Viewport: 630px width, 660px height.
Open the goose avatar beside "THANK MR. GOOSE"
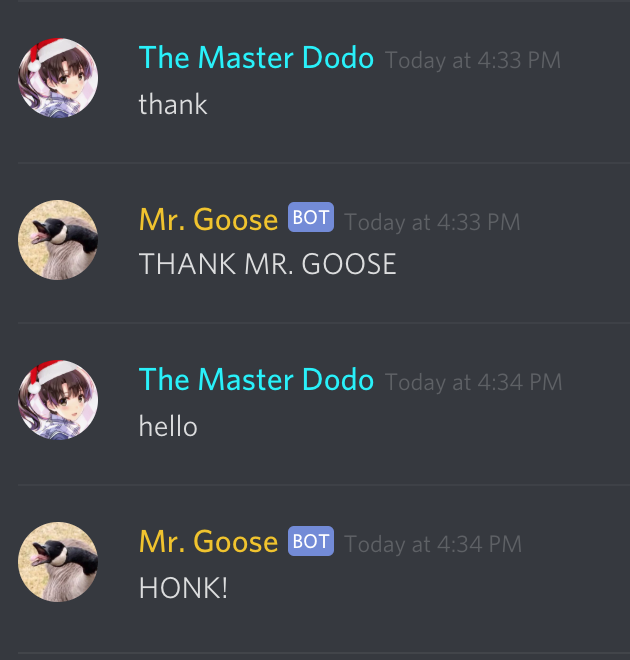(x=58, y=240)
